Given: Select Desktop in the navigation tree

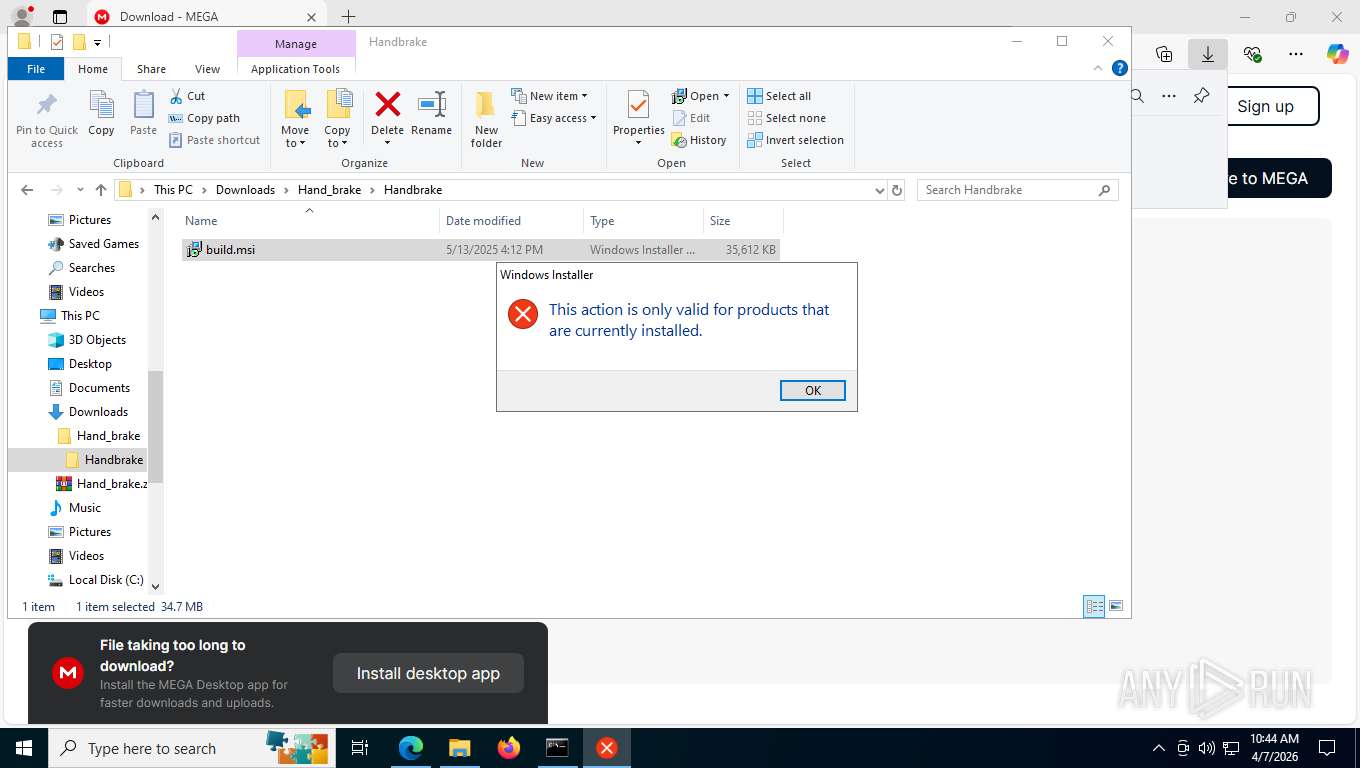Looking at the screenshot, I should pos(90,364).
